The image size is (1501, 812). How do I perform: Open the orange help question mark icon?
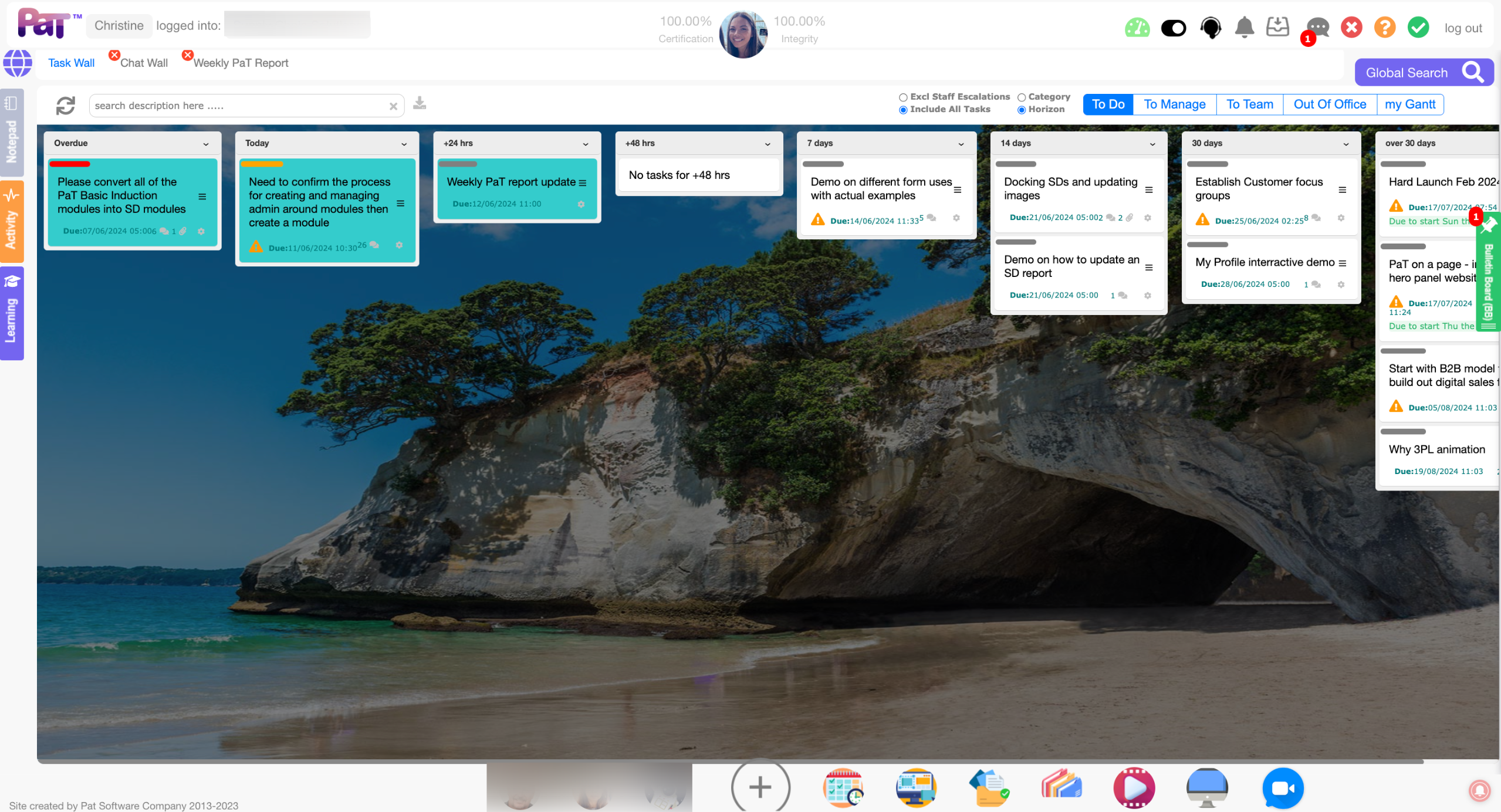click(x=1384, y=28)
